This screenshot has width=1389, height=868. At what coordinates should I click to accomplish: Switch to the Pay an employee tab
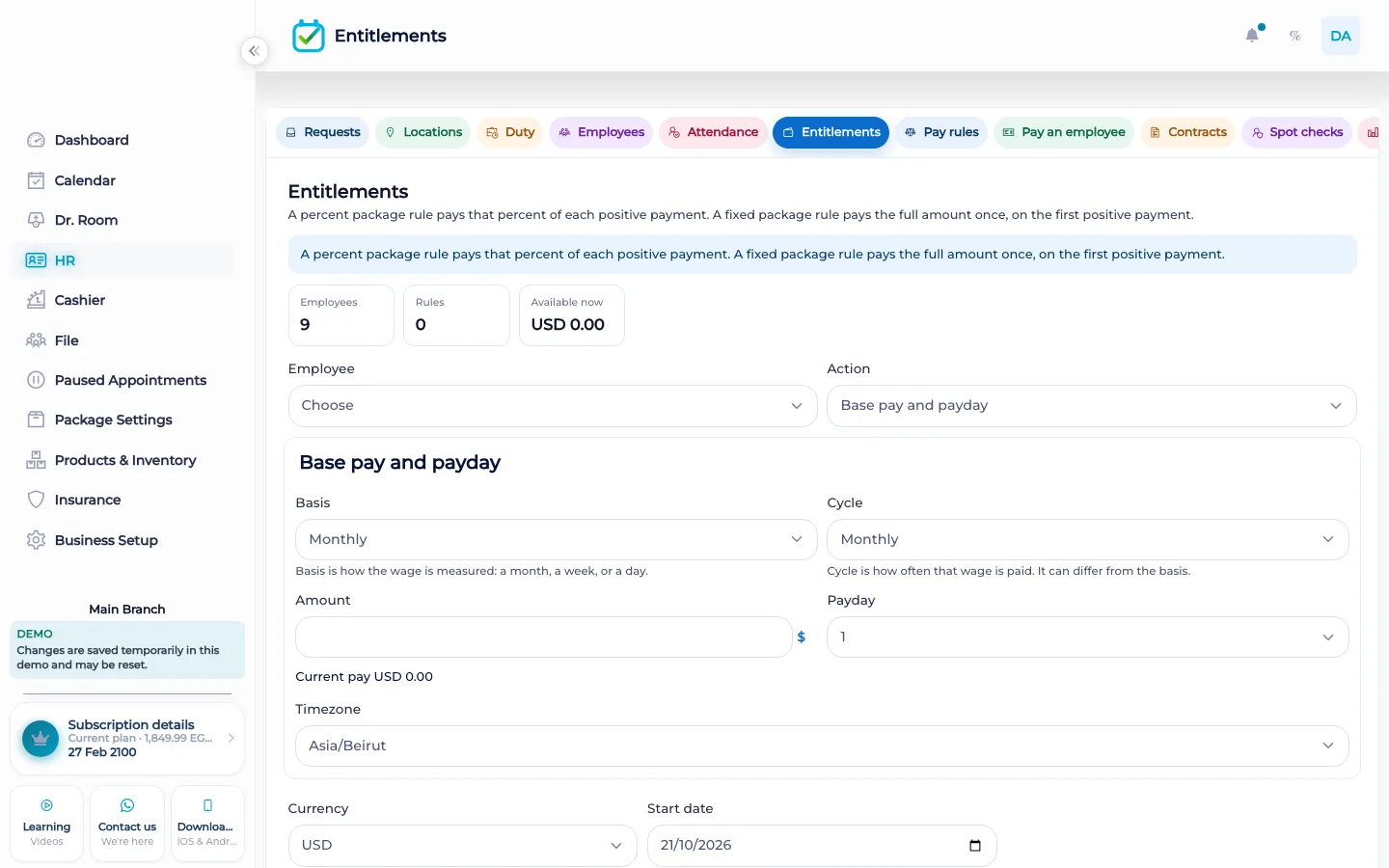pyautogui.click(x=1064, y=132)
